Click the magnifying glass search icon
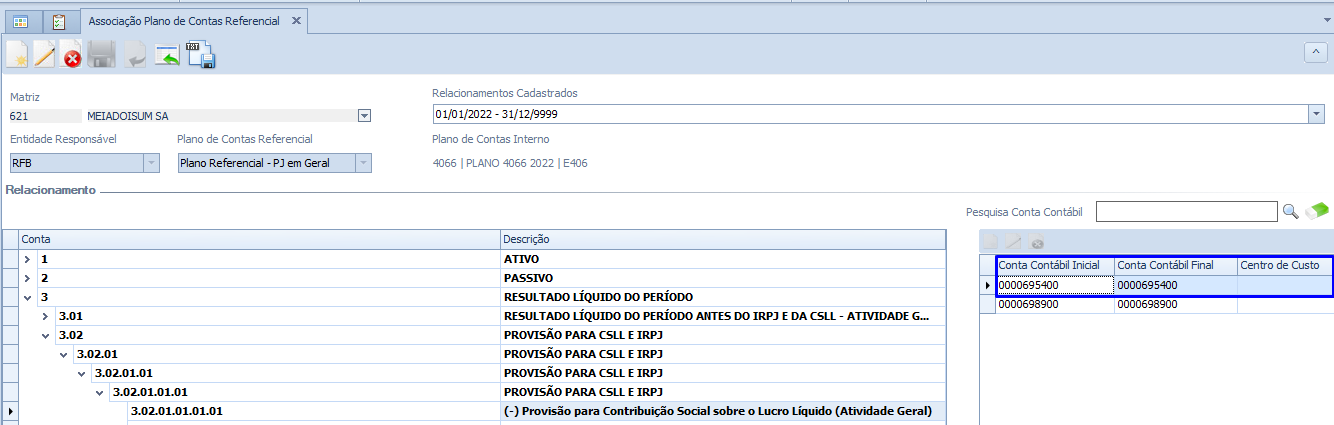 click(1291, 211)
